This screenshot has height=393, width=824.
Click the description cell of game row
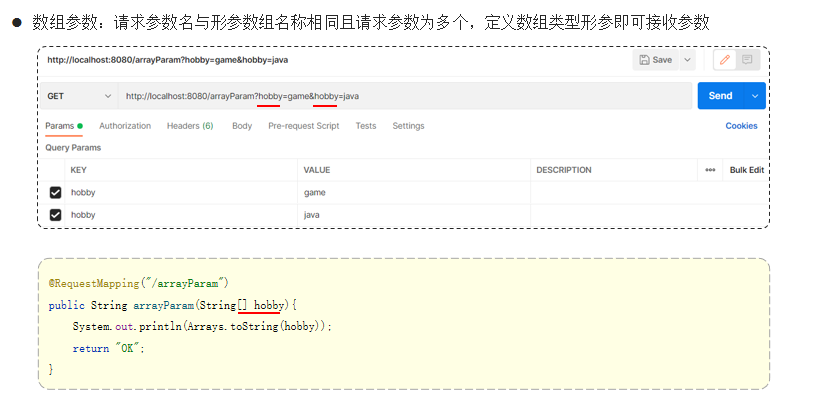coord(649,193)
